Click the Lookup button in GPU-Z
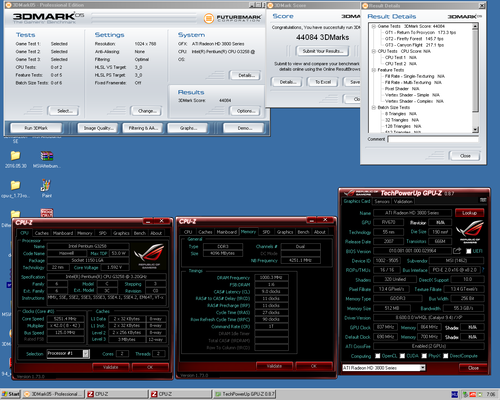 click(469, 213)
